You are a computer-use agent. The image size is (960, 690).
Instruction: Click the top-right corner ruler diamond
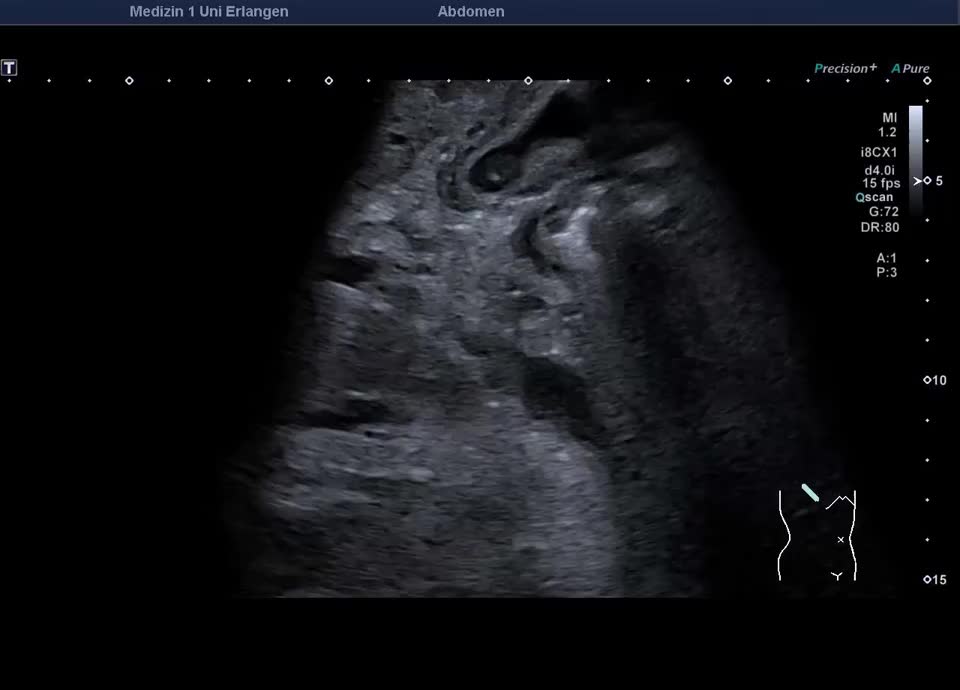pyautogui.click(x=927, y=80)
